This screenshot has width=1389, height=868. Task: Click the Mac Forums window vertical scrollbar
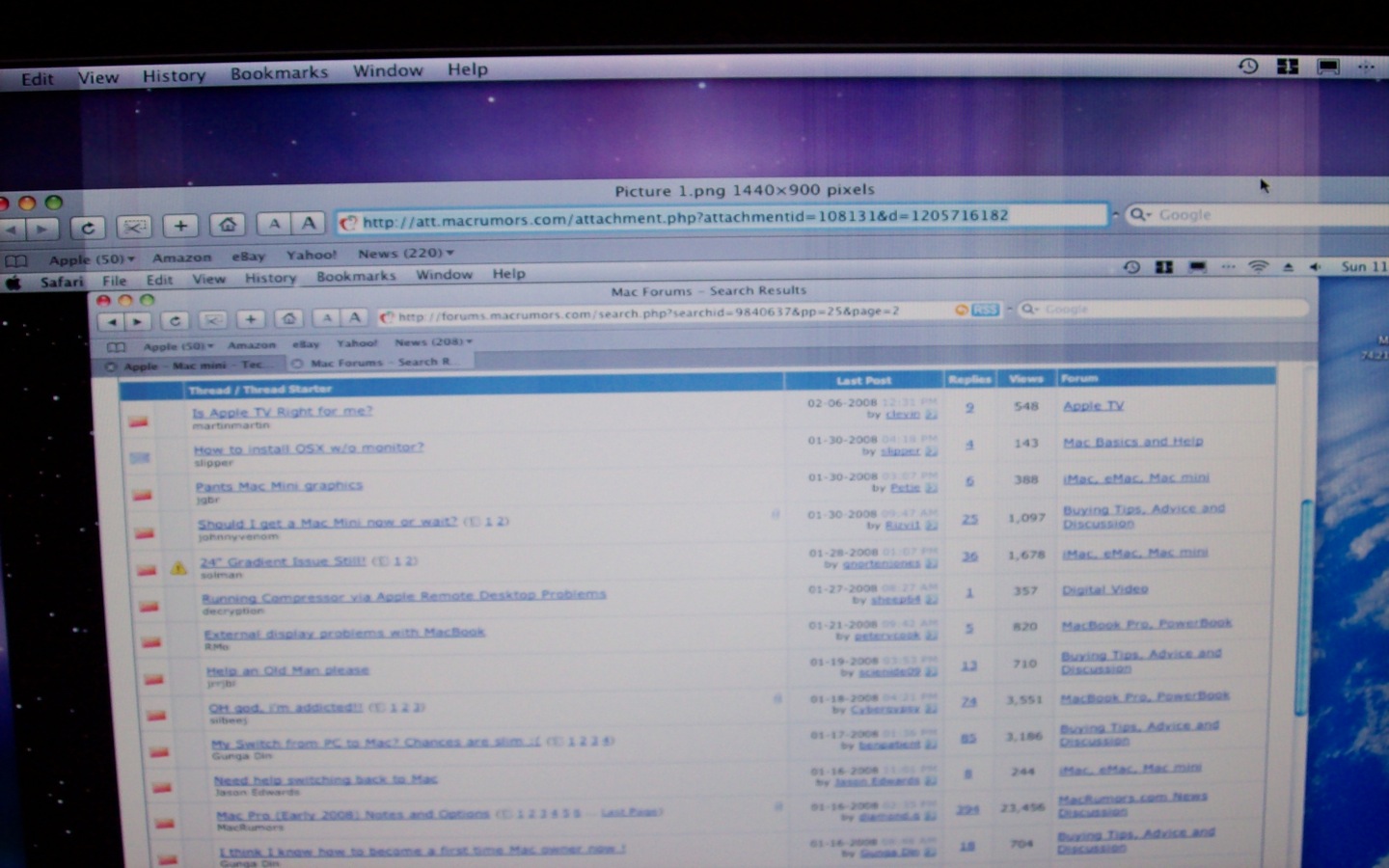click(x=1303, y=608)
